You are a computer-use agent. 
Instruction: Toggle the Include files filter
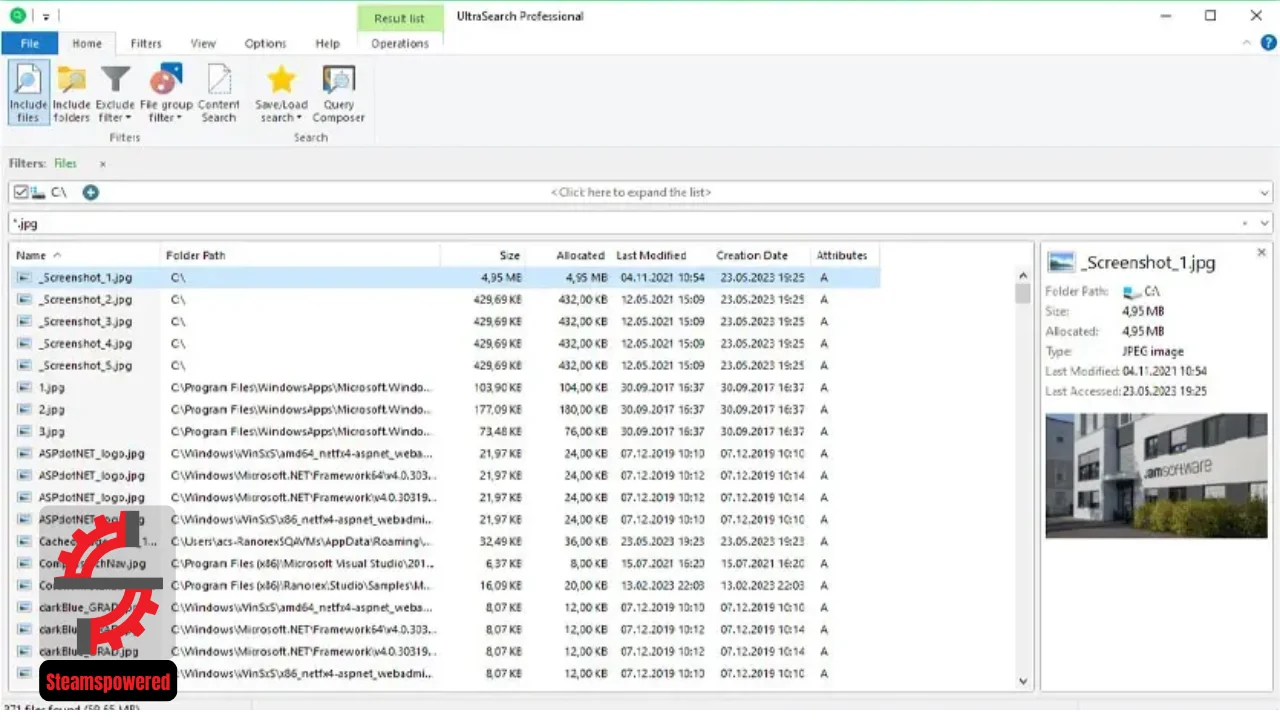pyautogui.click(x=28, y=92)
